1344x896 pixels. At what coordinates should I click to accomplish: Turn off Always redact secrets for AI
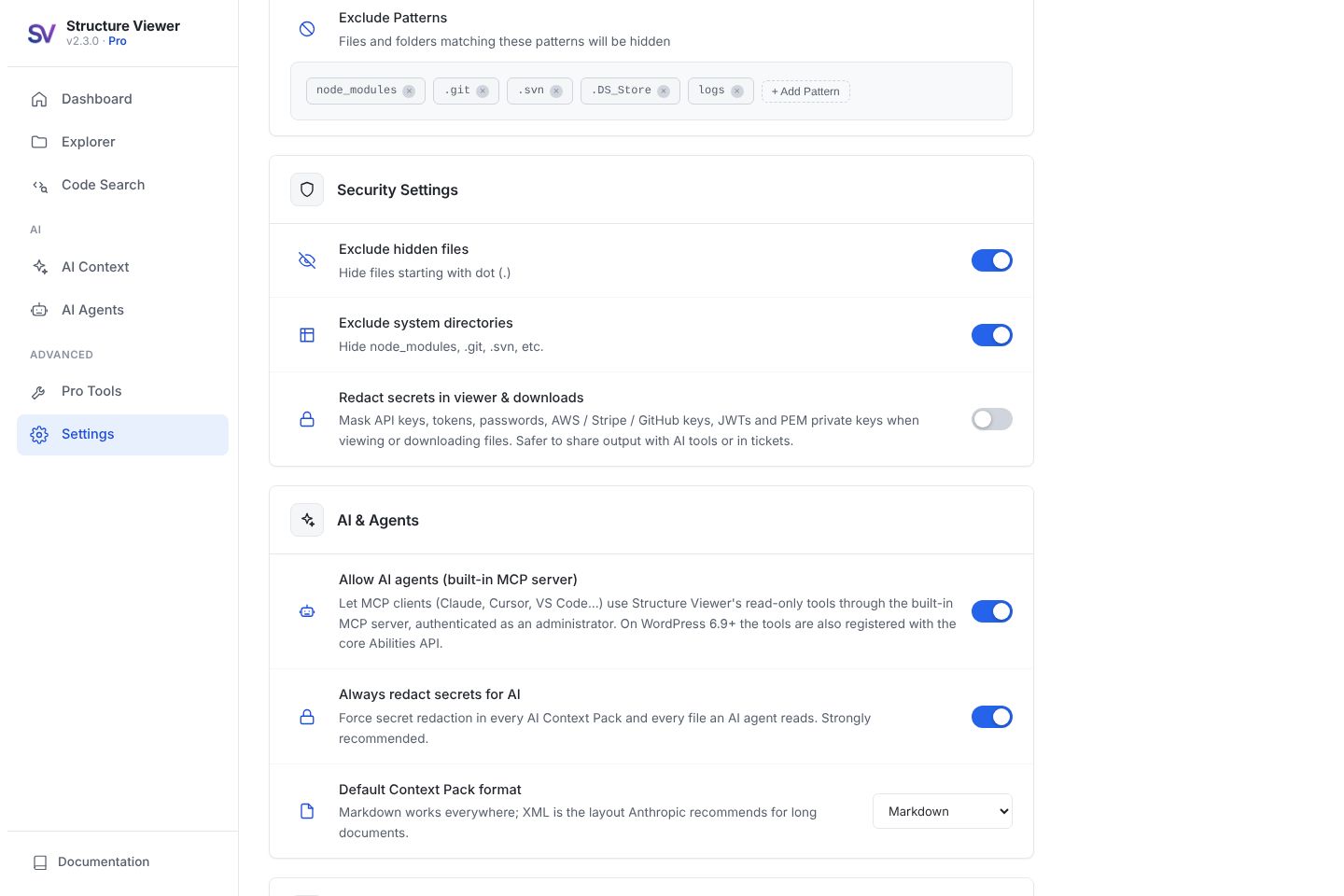992,717
